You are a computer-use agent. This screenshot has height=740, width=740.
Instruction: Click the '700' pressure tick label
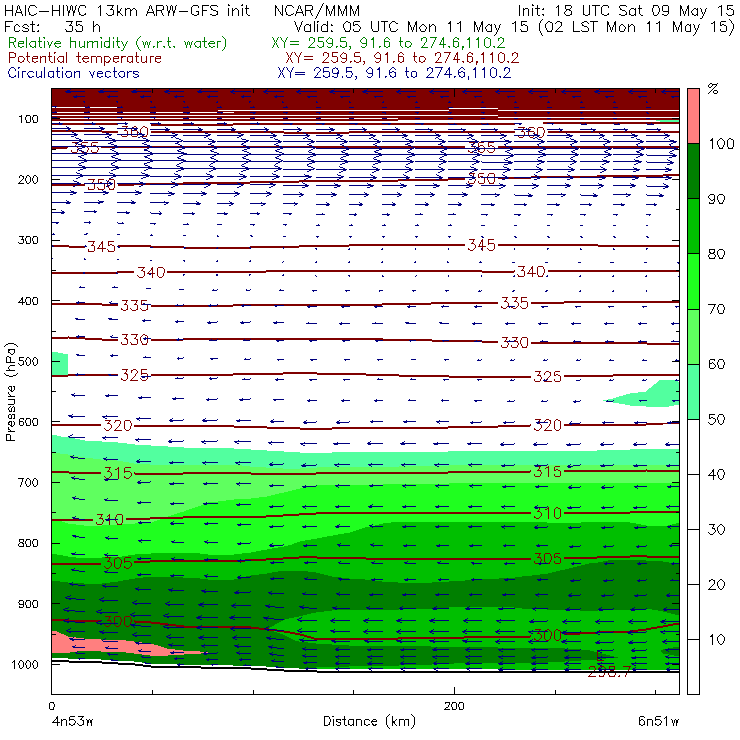click(x=28, y=483)
